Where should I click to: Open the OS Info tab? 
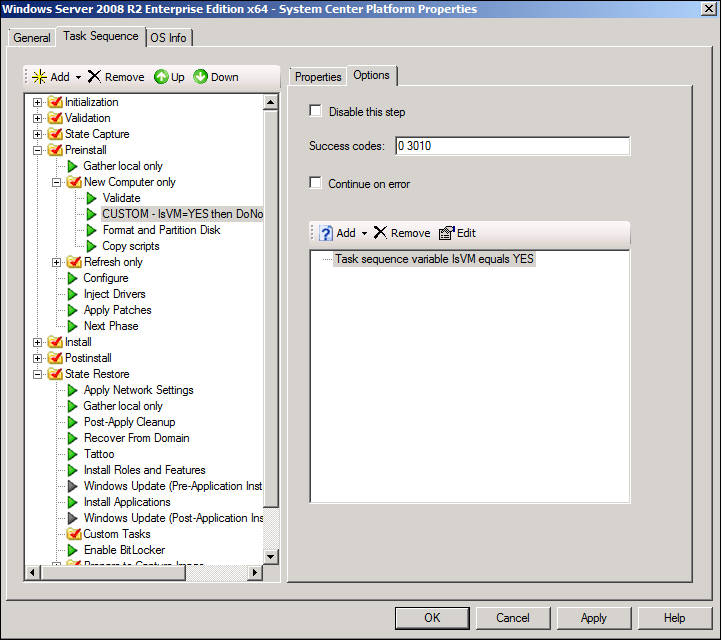tap(168, 38)
